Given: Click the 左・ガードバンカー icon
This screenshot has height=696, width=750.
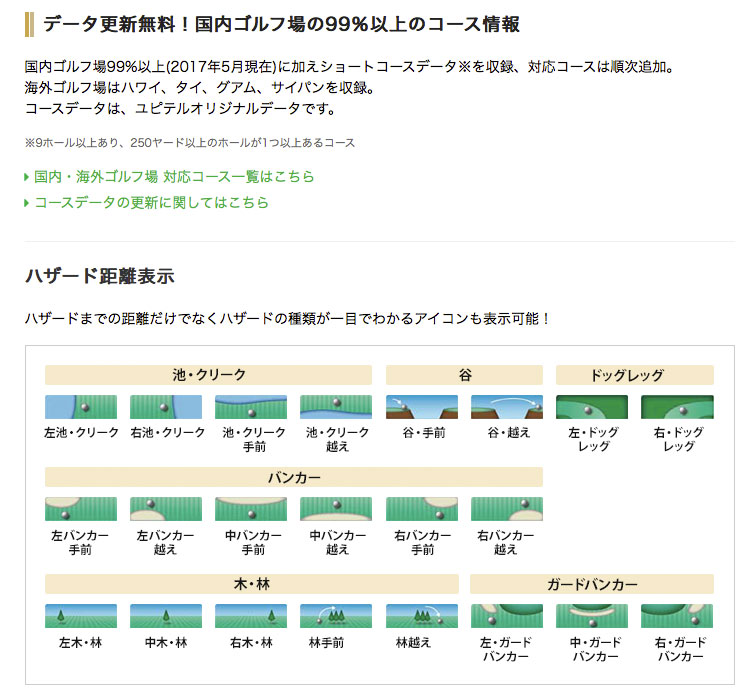Looking at the screenshot, I should (507, 616).
